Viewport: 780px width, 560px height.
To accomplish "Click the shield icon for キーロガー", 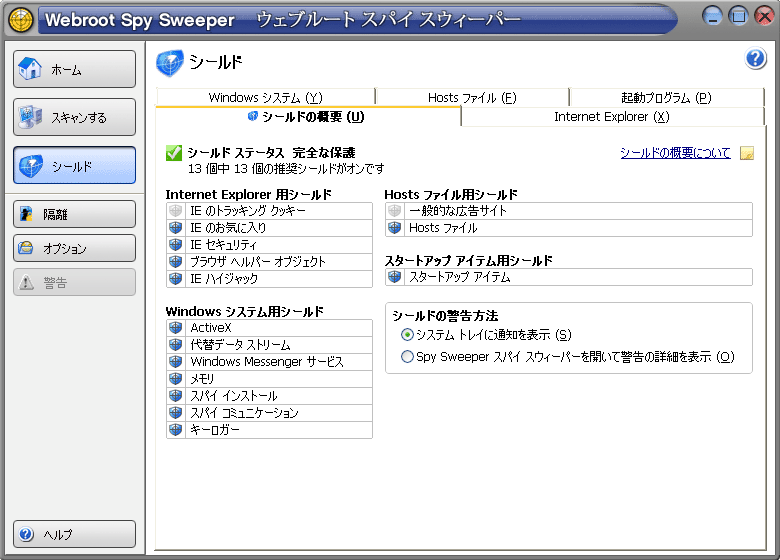I will tap(175, 429).
